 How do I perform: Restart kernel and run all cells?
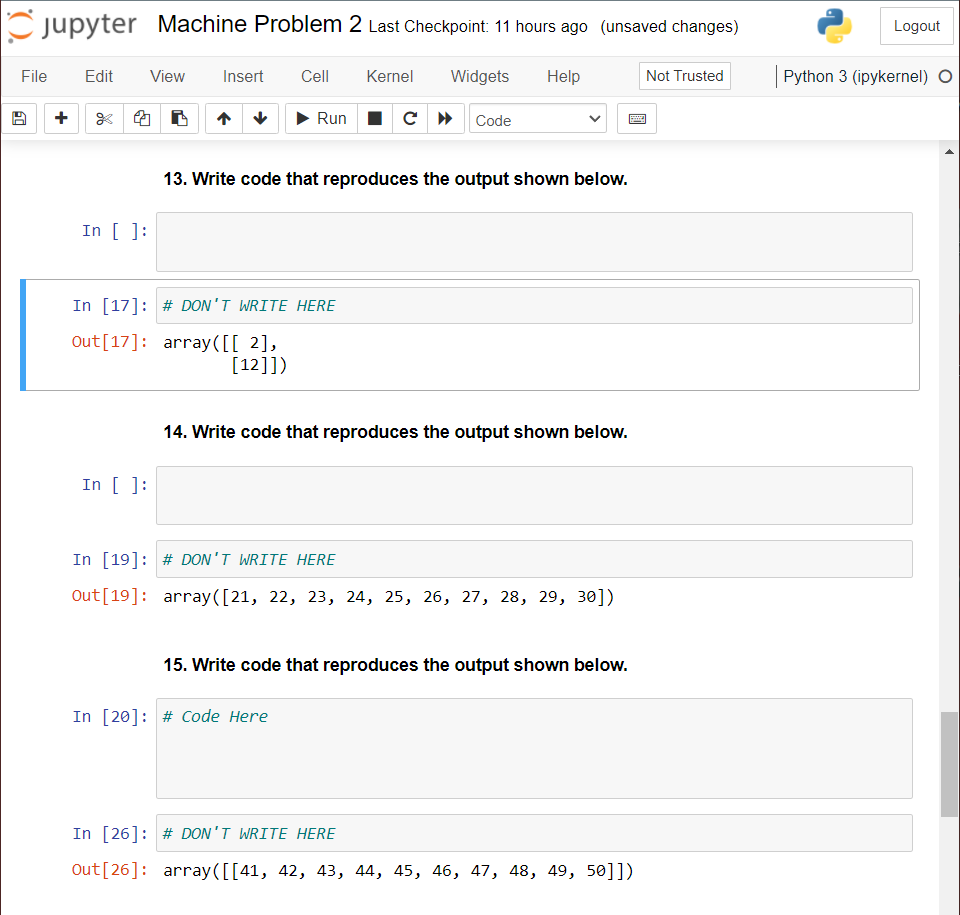pos(445,118)
